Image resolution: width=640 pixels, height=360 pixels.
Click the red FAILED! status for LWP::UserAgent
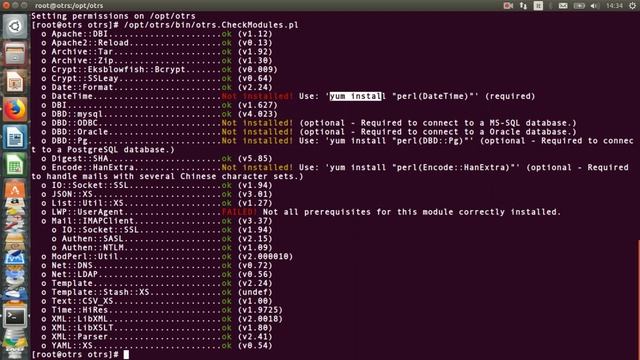[239, 212]
